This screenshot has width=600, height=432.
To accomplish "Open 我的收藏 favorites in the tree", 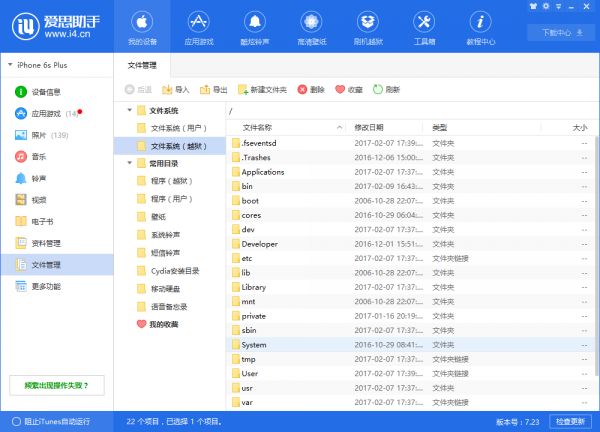I will click(x=158, y=324).
